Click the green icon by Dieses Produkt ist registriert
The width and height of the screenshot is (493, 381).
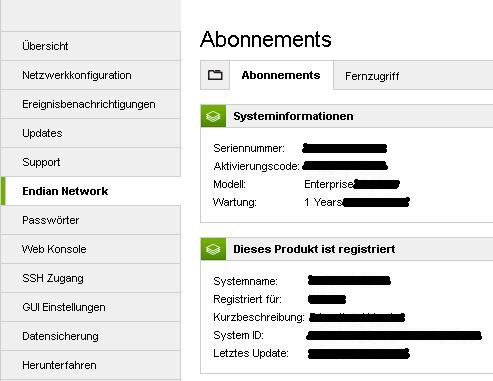tap(213, 249)
